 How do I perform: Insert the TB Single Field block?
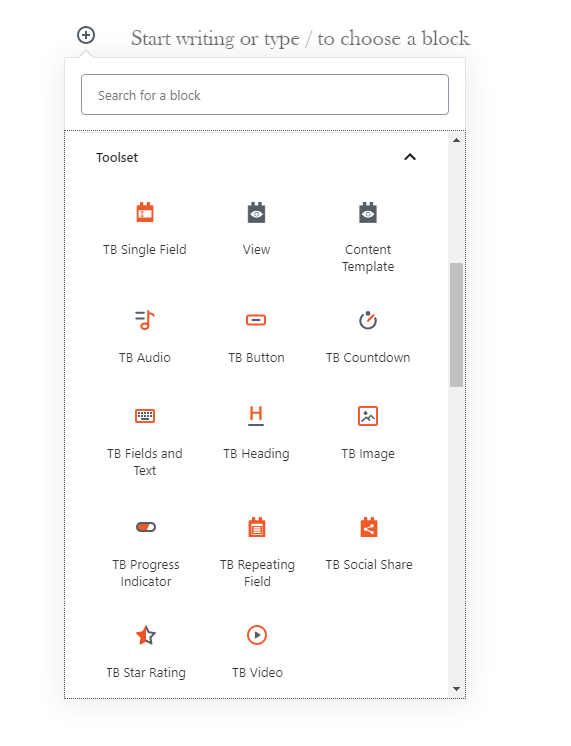[x=145, y=230]
